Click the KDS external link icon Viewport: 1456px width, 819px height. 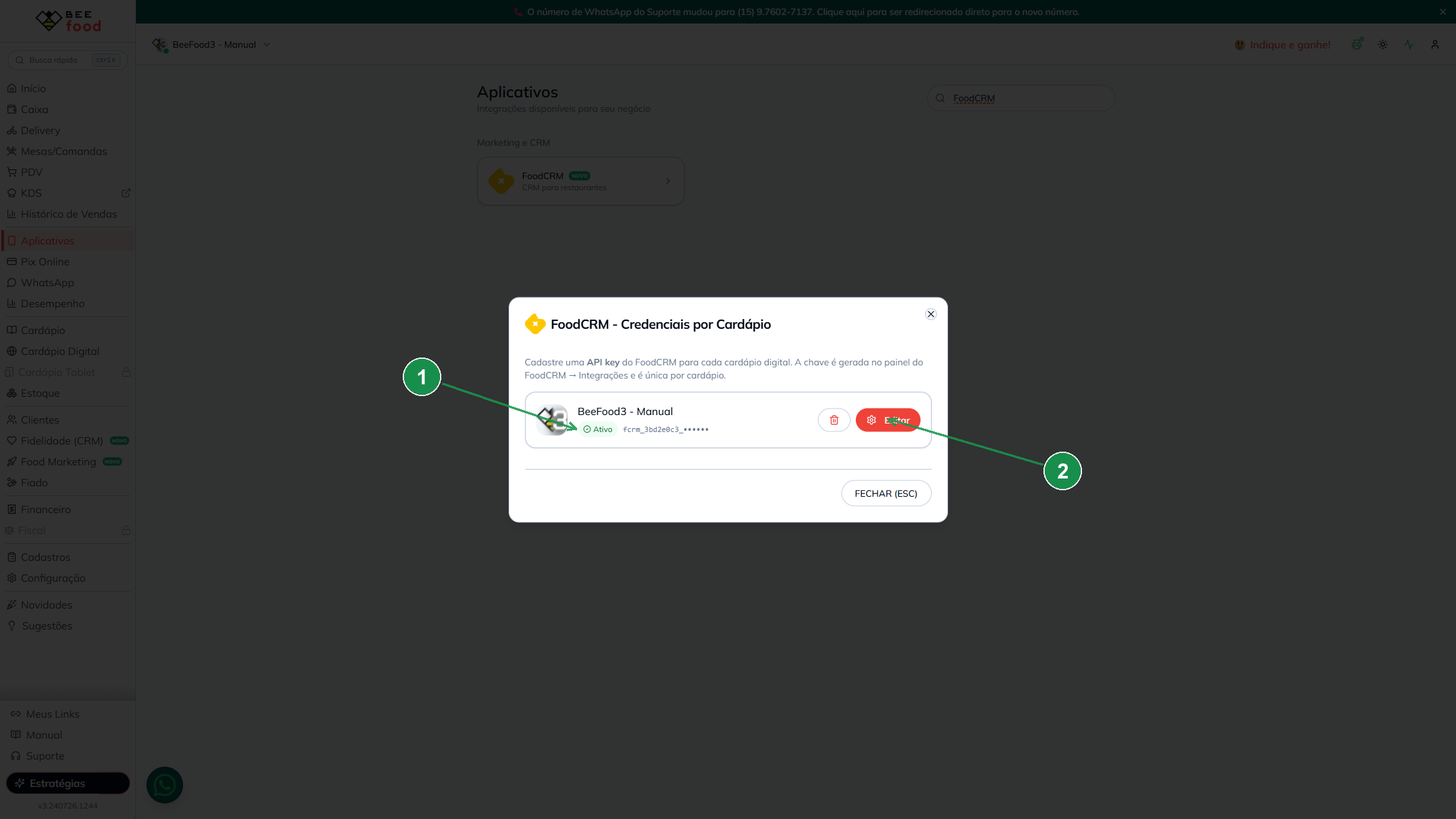click(126, 193)
